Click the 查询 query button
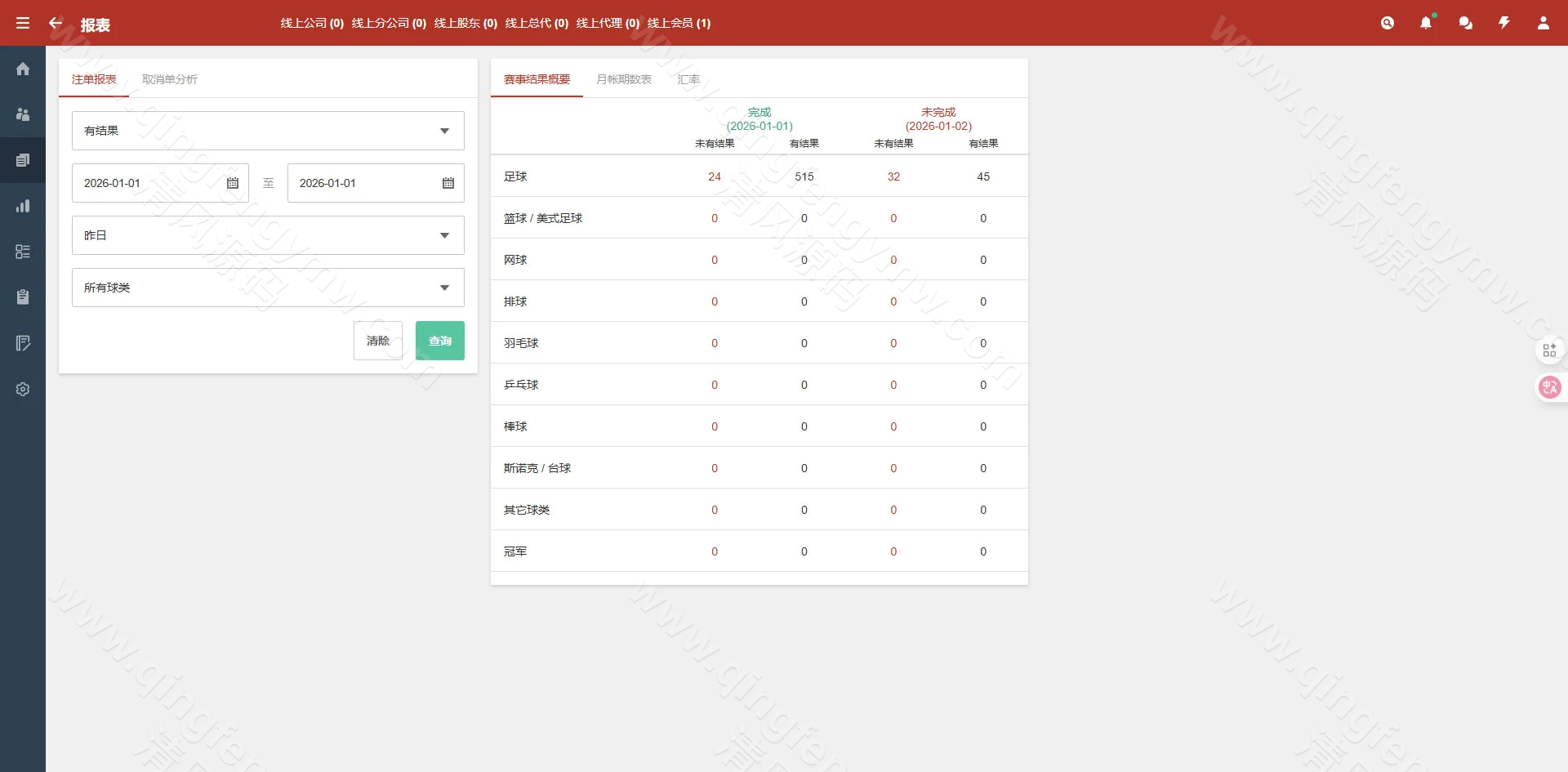The image size is (1568, 772). click(440, 341)
